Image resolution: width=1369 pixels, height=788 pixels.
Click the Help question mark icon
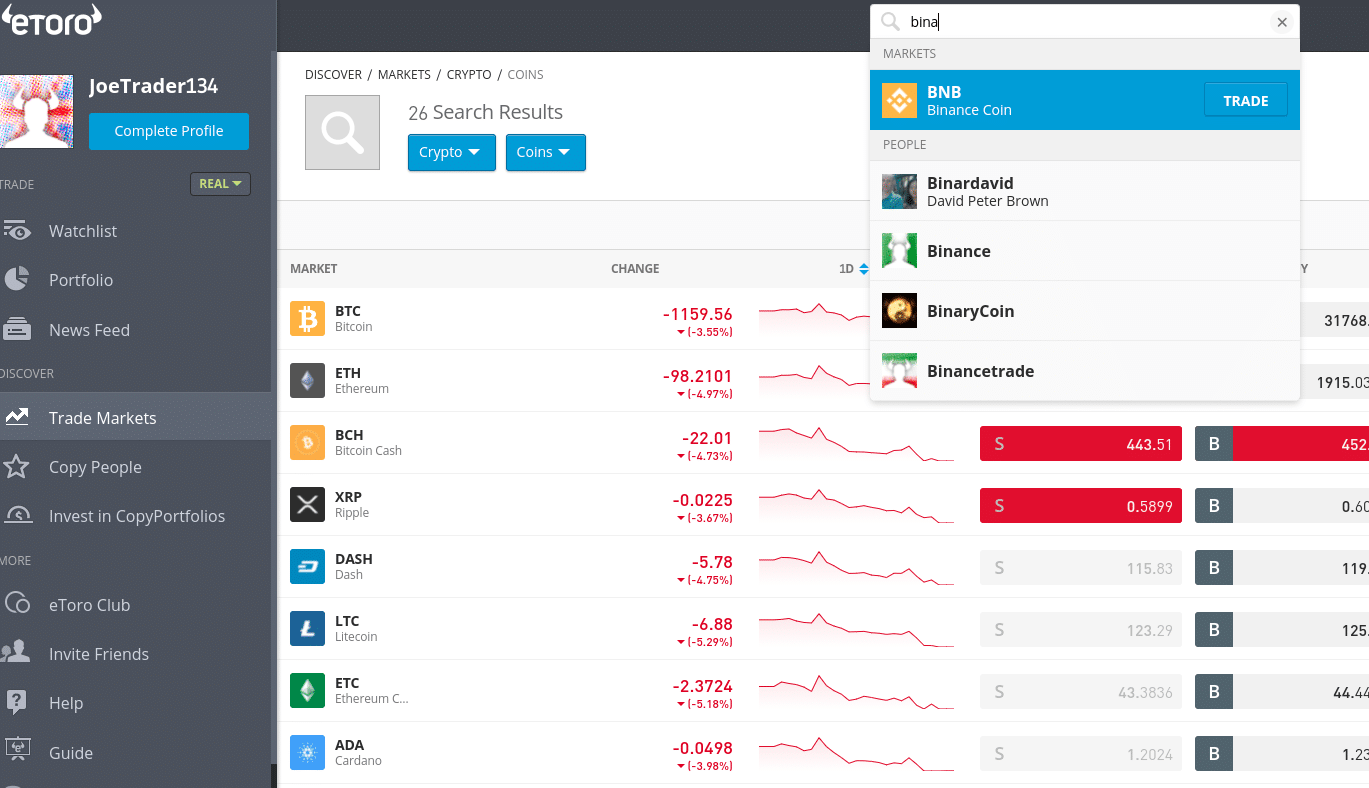pos(16,702)
